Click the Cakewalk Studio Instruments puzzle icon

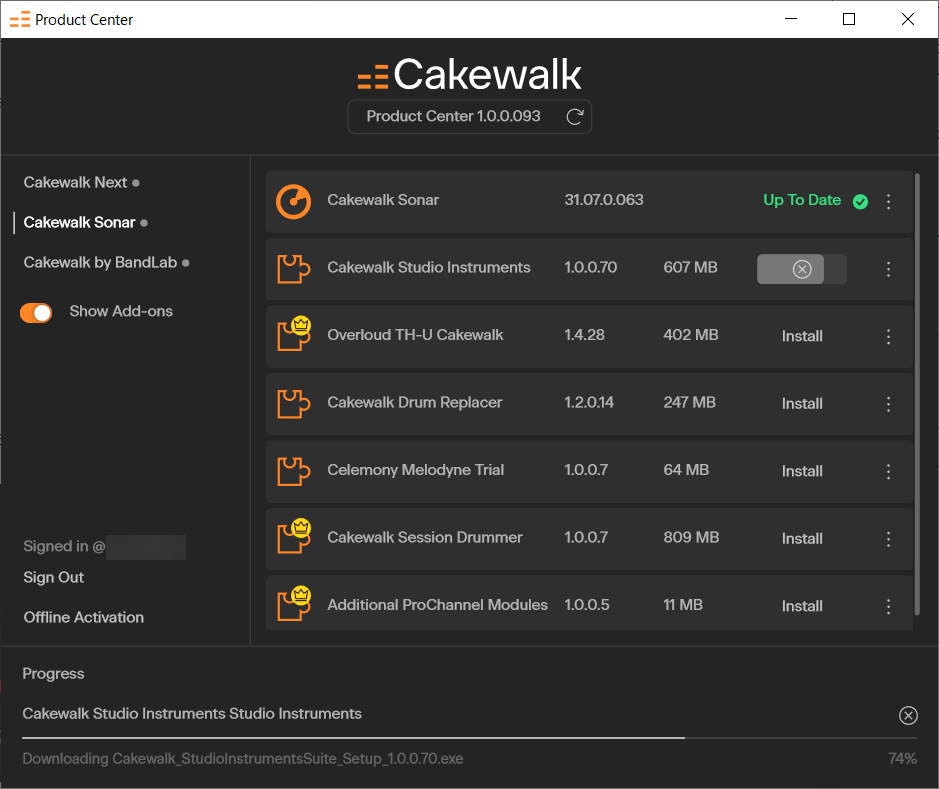click(x=293, y=269)
